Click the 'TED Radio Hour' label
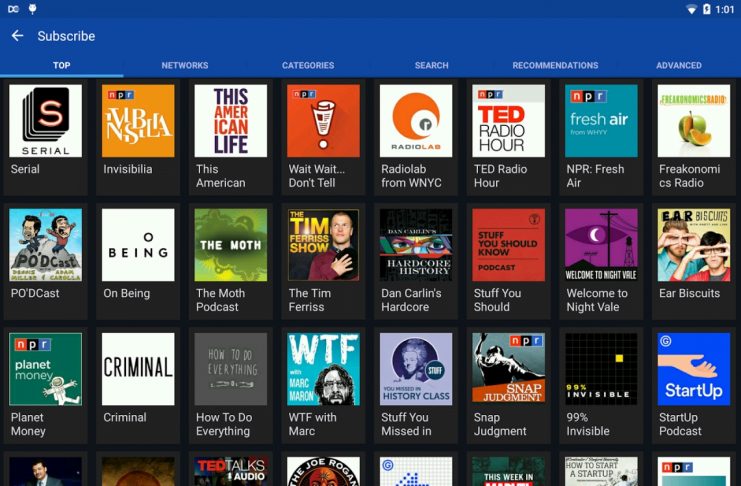 (500, 176)
